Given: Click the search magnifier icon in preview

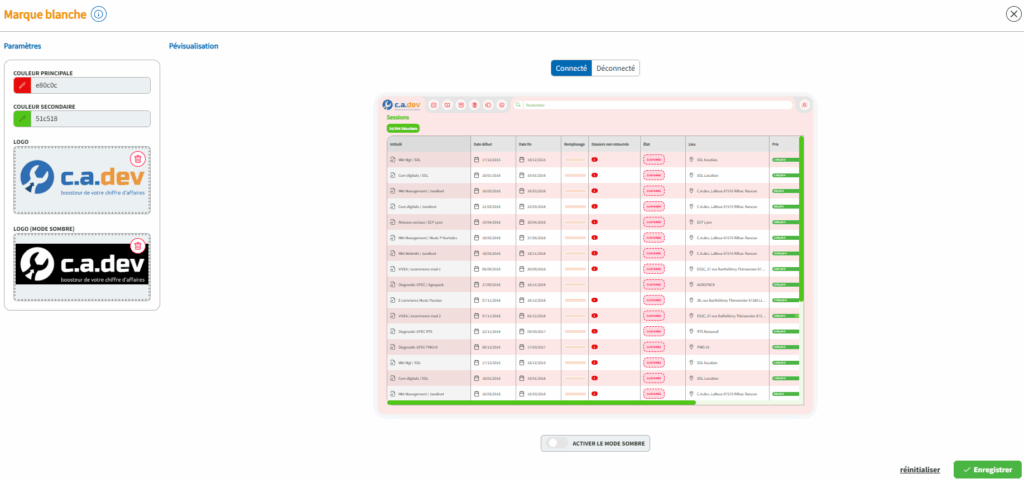Looking at the screenshot, I should pyautogui.click(x=520, y=104).
